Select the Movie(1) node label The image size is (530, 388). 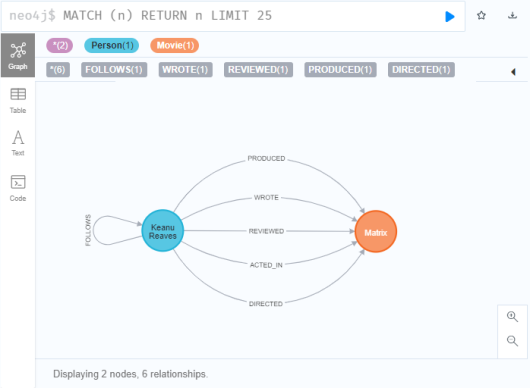[174, 45]
